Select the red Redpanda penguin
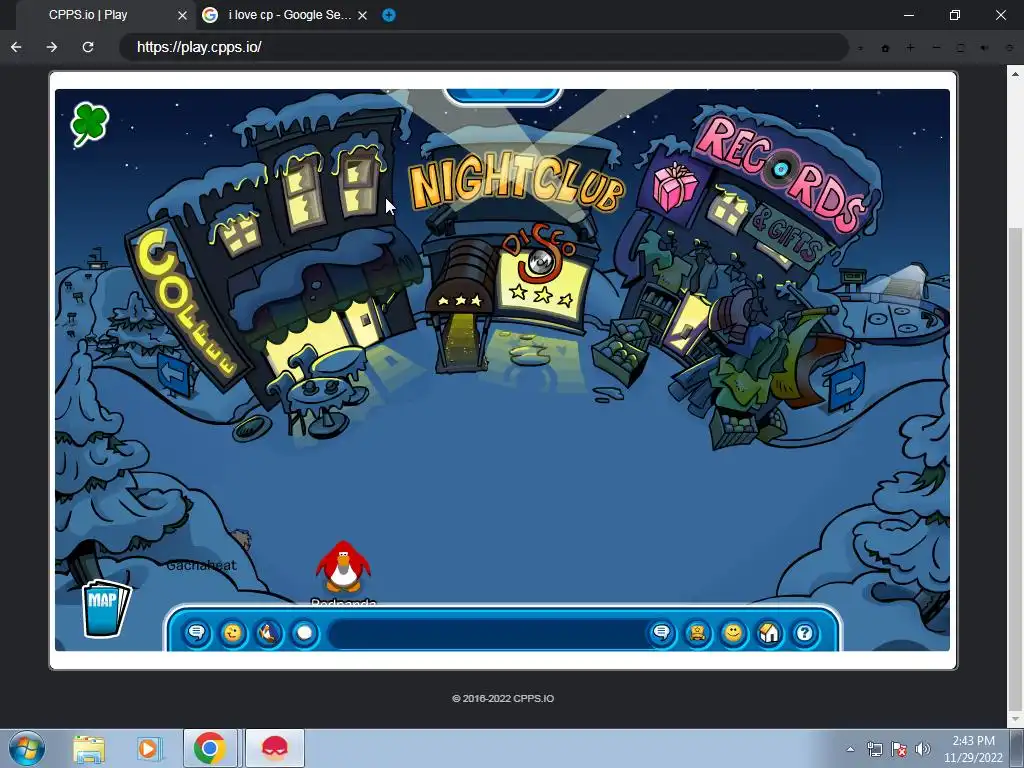The image size is (1024, 768). 343,566
